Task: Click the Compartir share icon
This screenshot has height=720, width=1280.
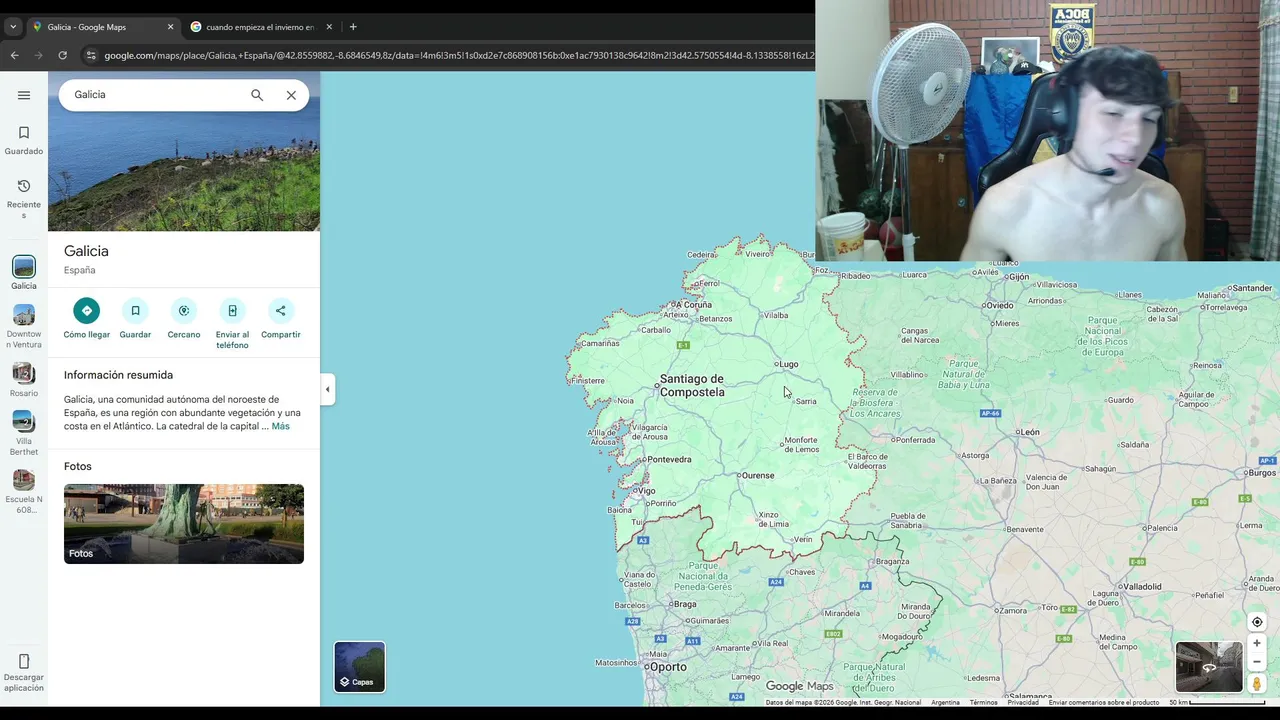Action: pyautogui.click(x=281, y=311)
